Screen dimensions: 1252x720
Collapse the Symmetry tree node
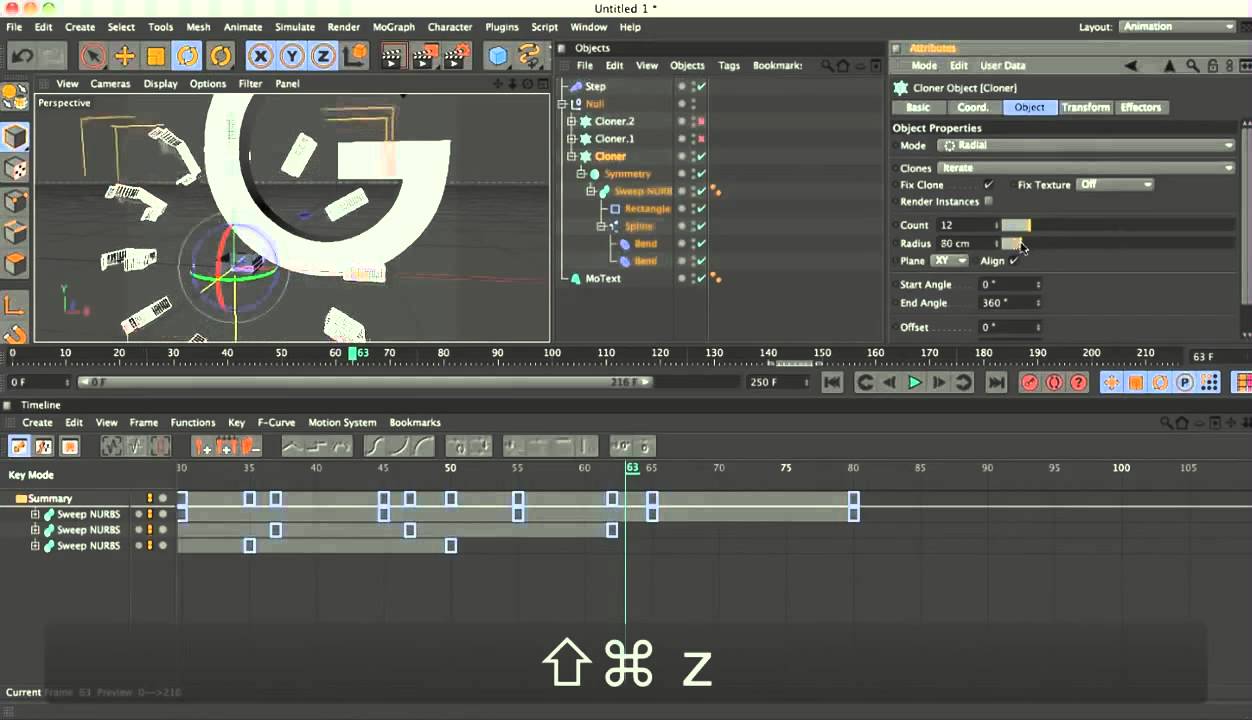pyautogui.click(x=582, y=174)
